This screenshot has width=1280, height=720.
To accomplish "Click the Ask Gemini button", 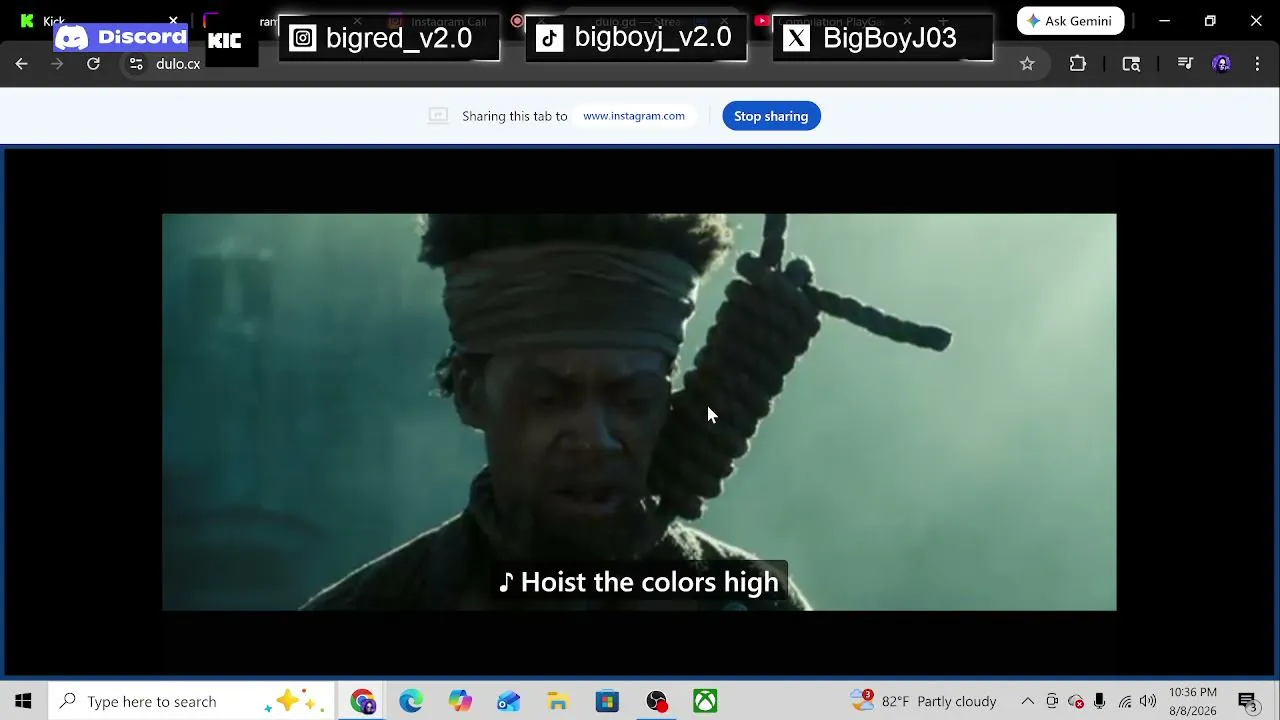I will pyautogui.click(x=1070, y=21).
